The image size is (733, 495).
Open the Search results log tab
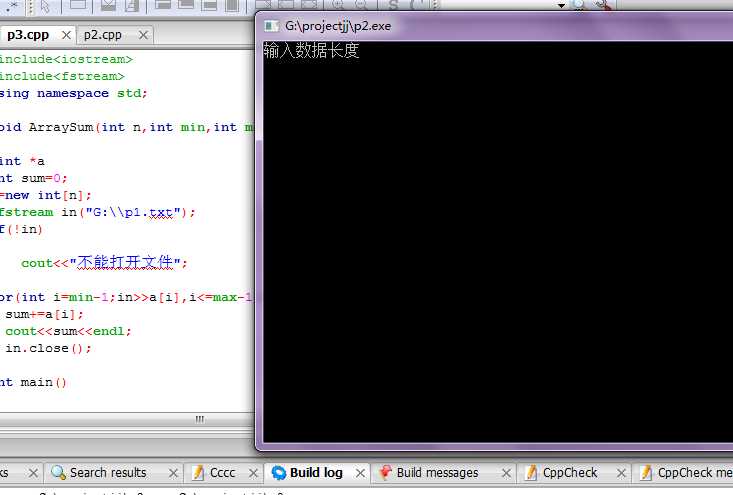108,473
